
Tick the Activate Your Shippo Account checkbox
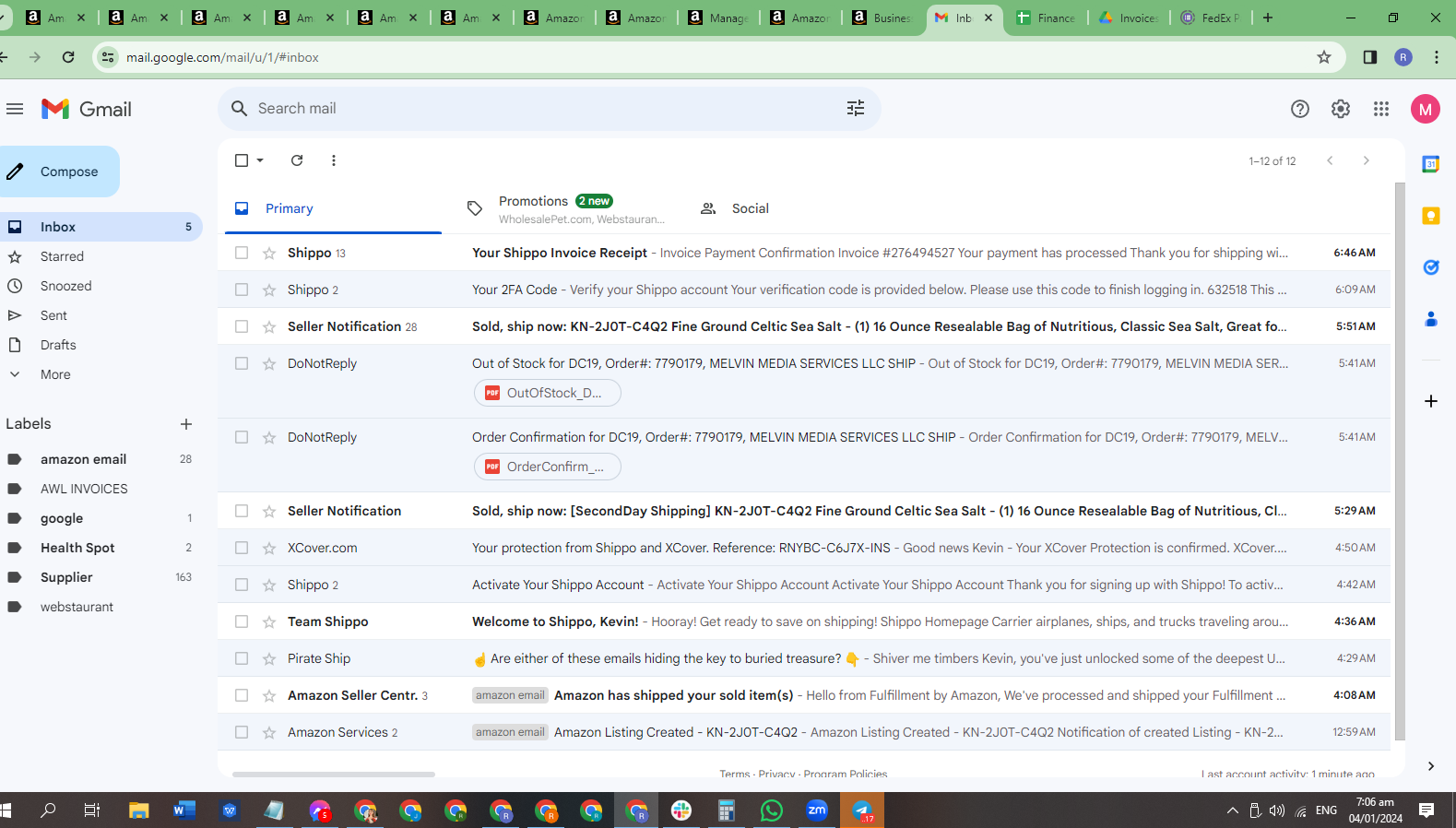pos(242,585)
